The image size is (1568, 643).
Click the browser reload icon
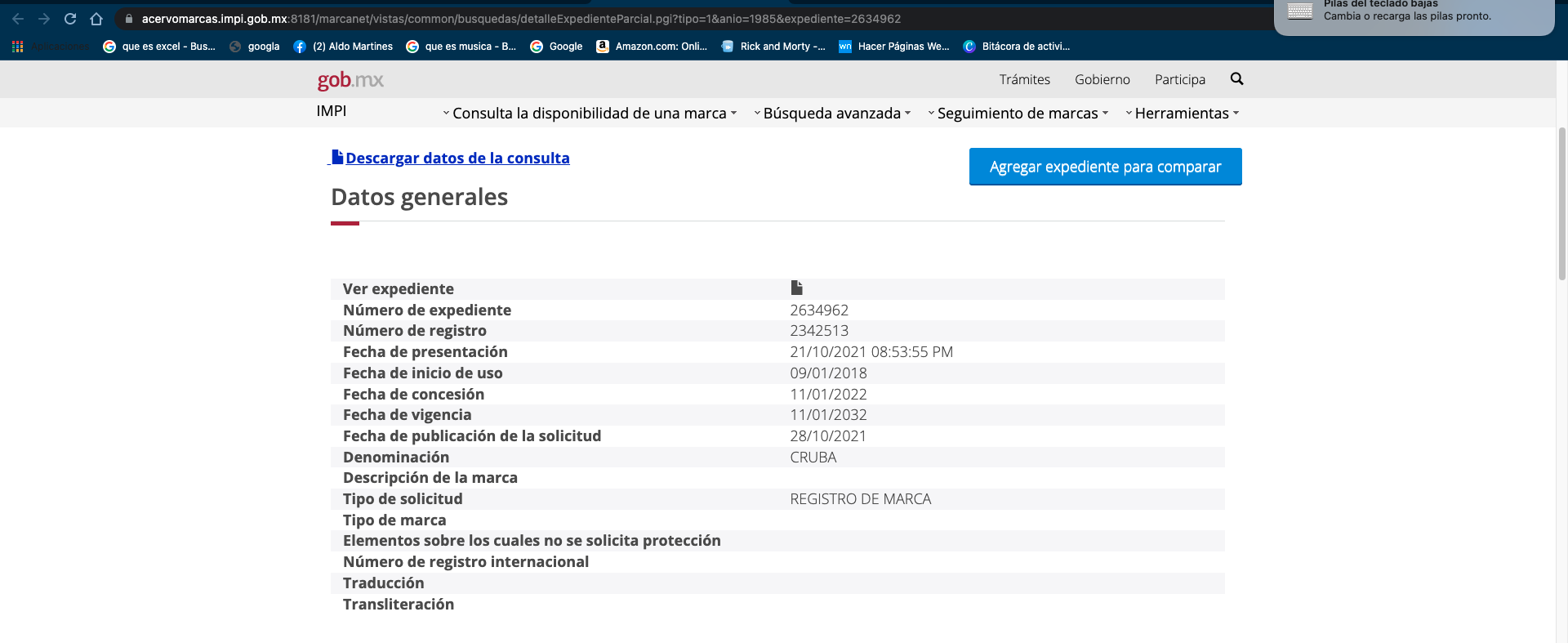[x=70, y=19]
